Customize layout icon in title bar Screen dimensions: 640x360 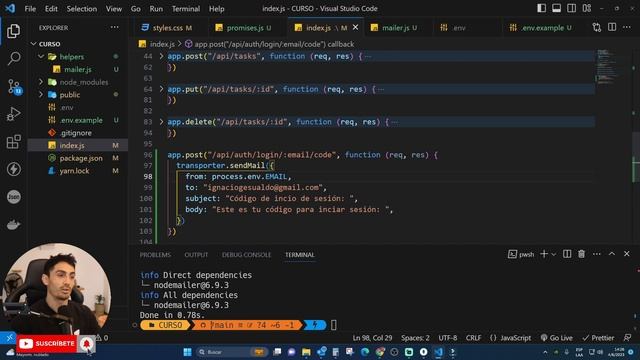[587, 8]
